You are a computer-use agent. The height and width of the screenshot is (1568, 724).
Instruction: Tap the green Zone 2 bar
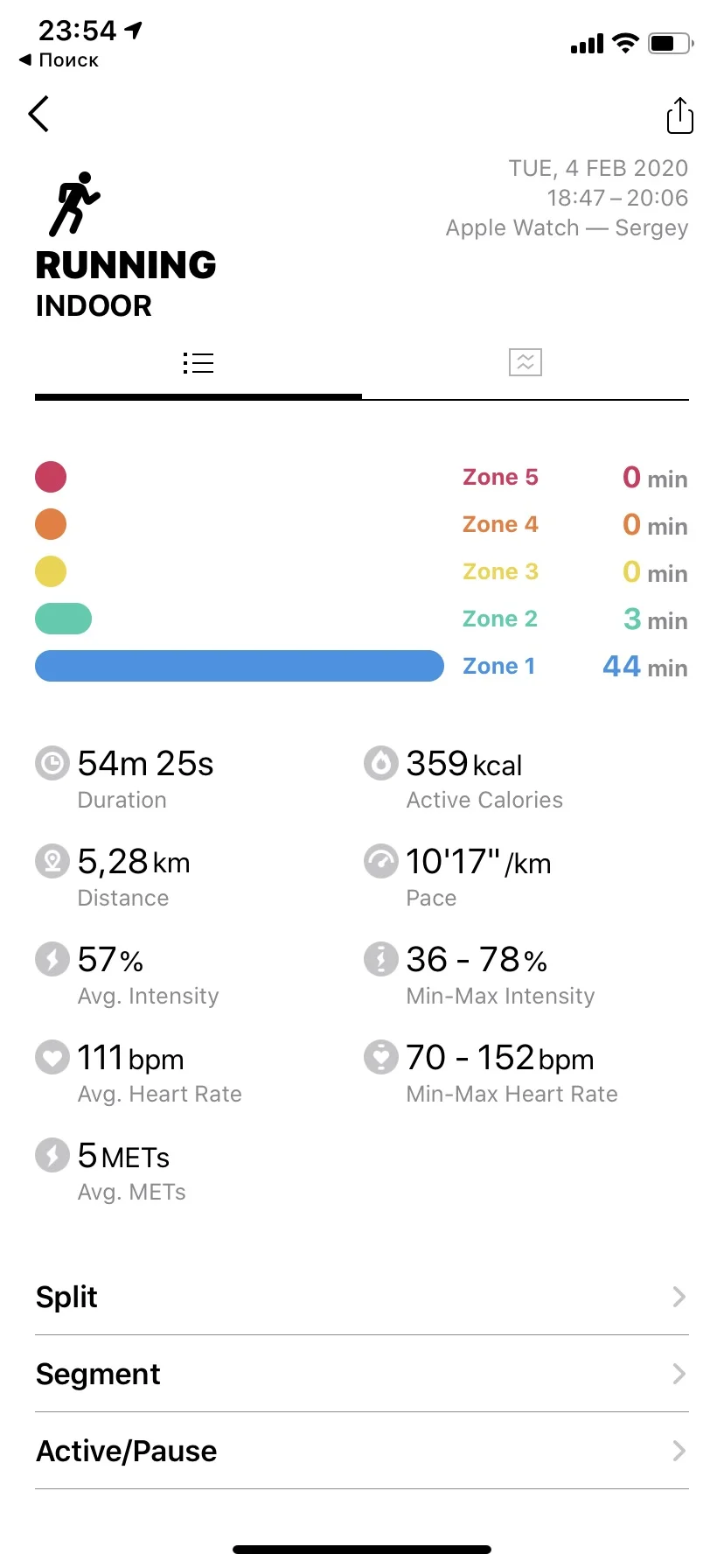coord(63,619)
